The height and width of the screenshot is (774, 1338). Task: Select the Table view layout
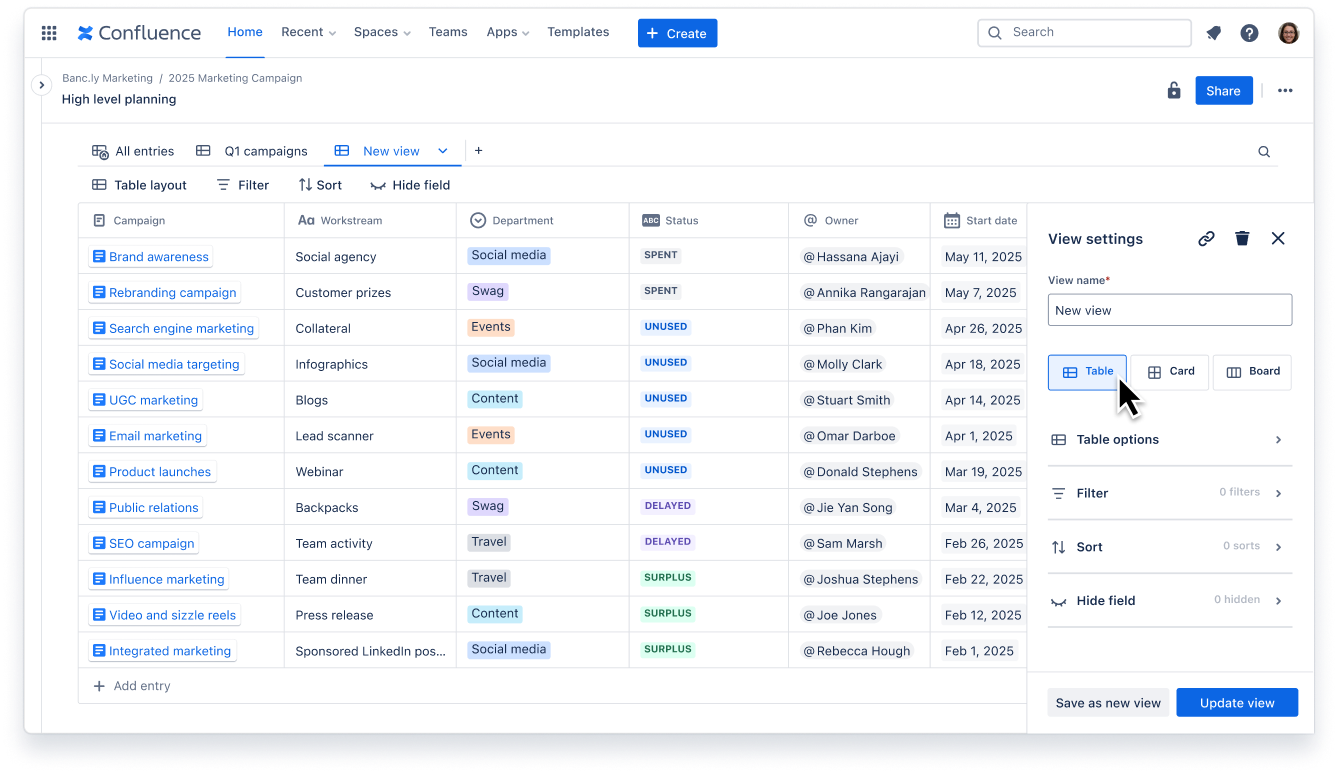[x=1087, y=371]
